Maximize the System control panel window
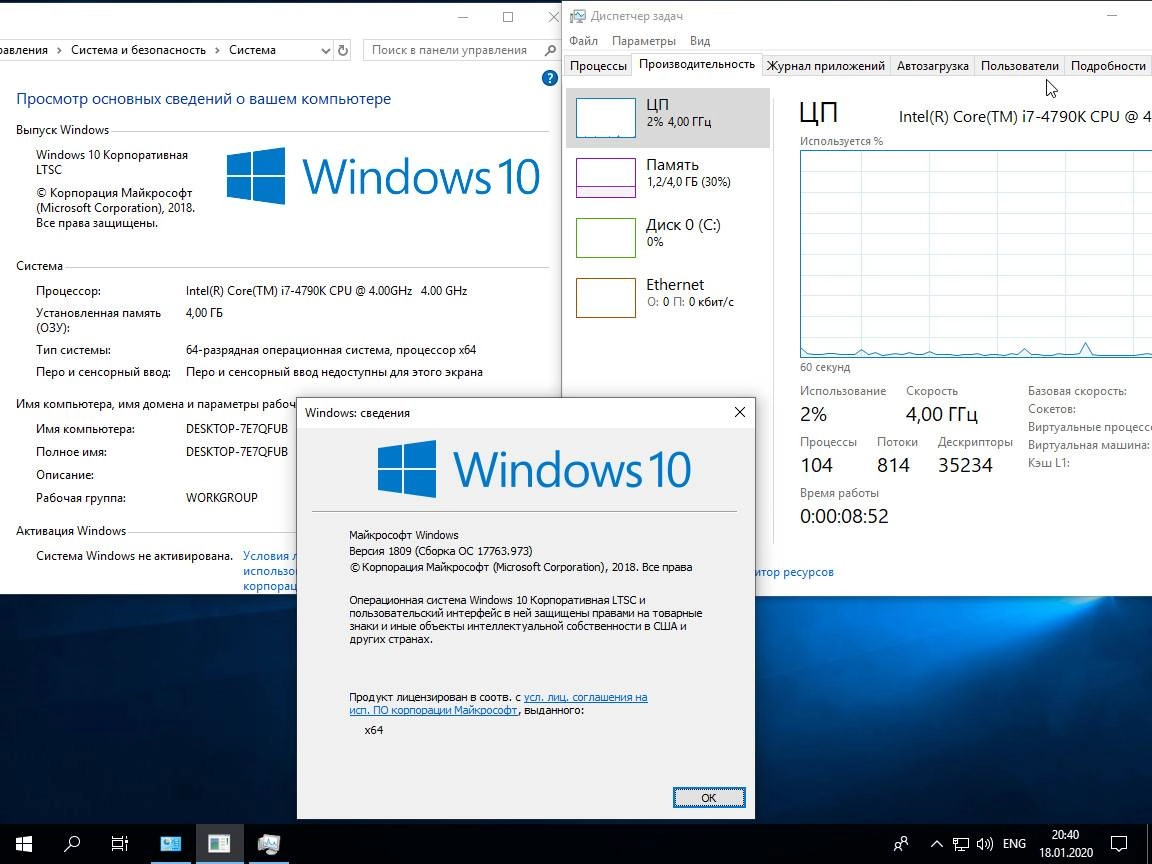The image size is (1152, 864). pyautogui.click(x=508, y=17)
